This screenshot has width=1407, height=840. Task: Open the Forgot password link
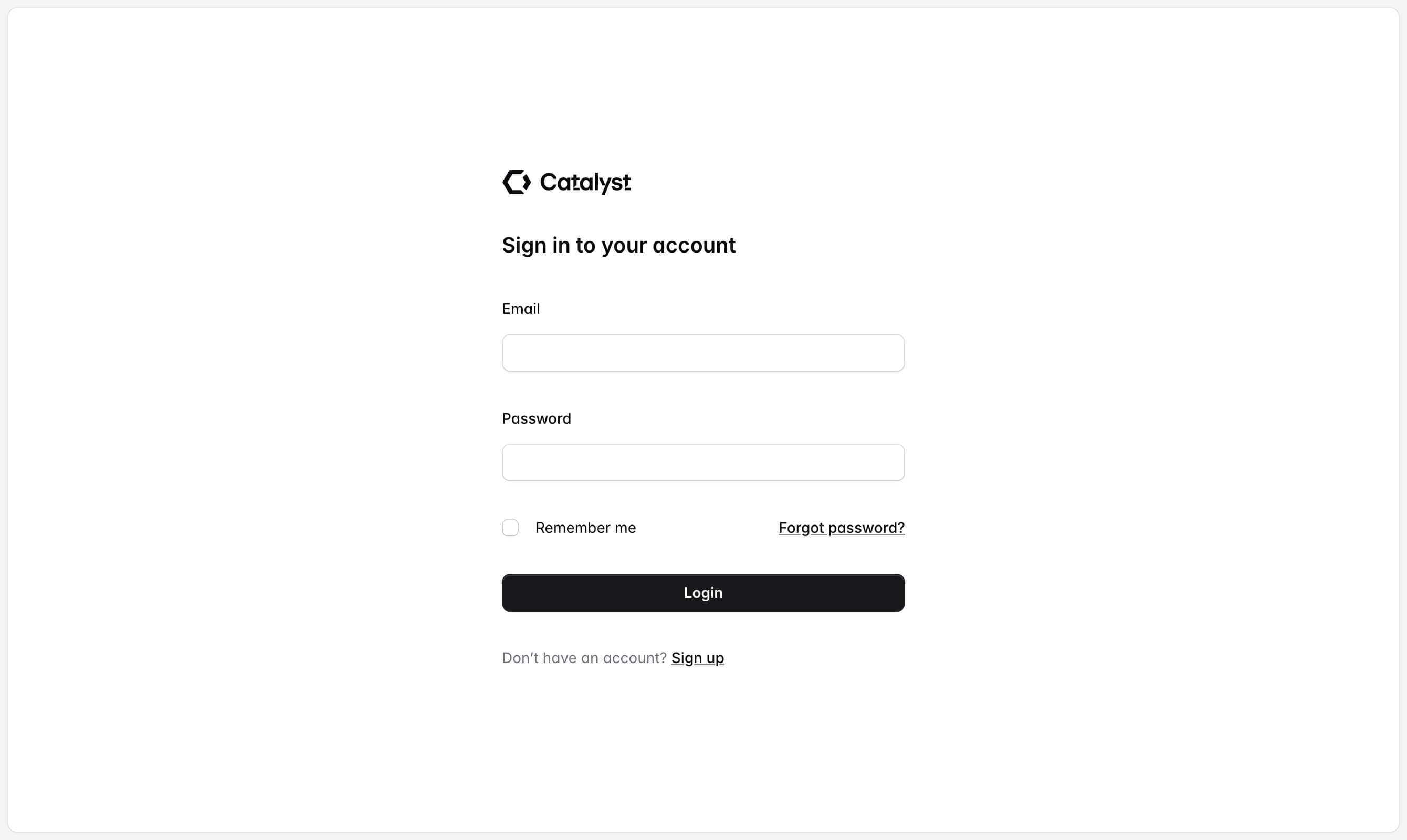(x=841, y=527)
